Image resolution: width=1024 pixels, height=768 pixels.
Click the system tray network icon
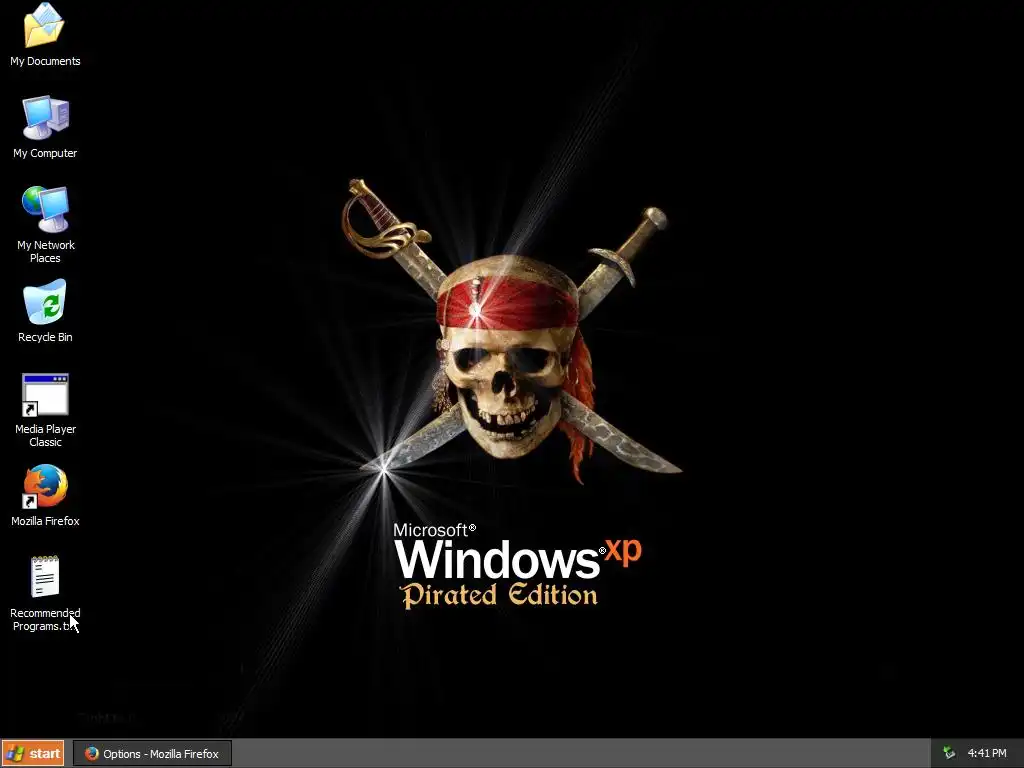(949, 754)
